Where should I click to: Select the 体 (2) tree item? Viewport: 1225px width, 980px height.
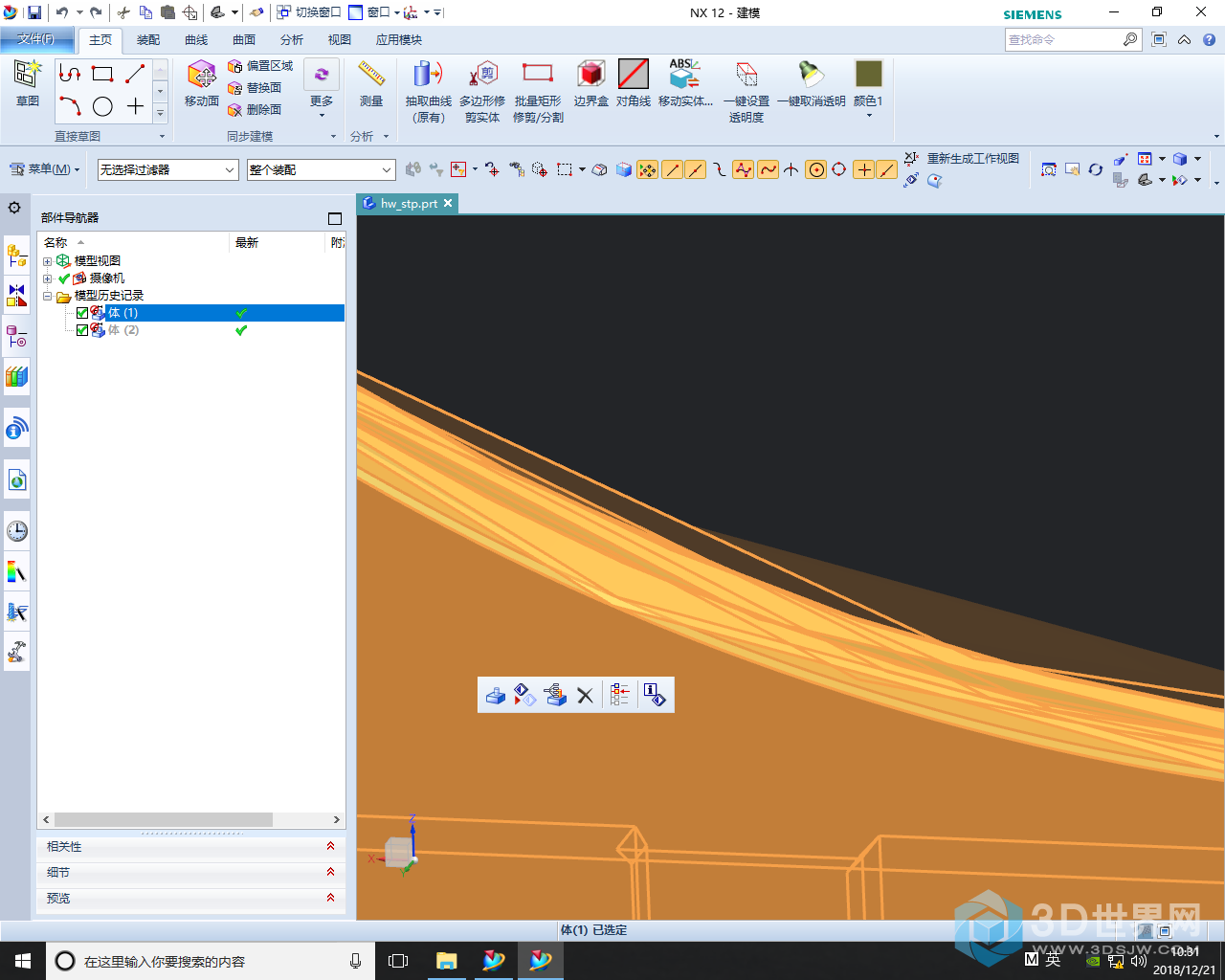(122, 330)
